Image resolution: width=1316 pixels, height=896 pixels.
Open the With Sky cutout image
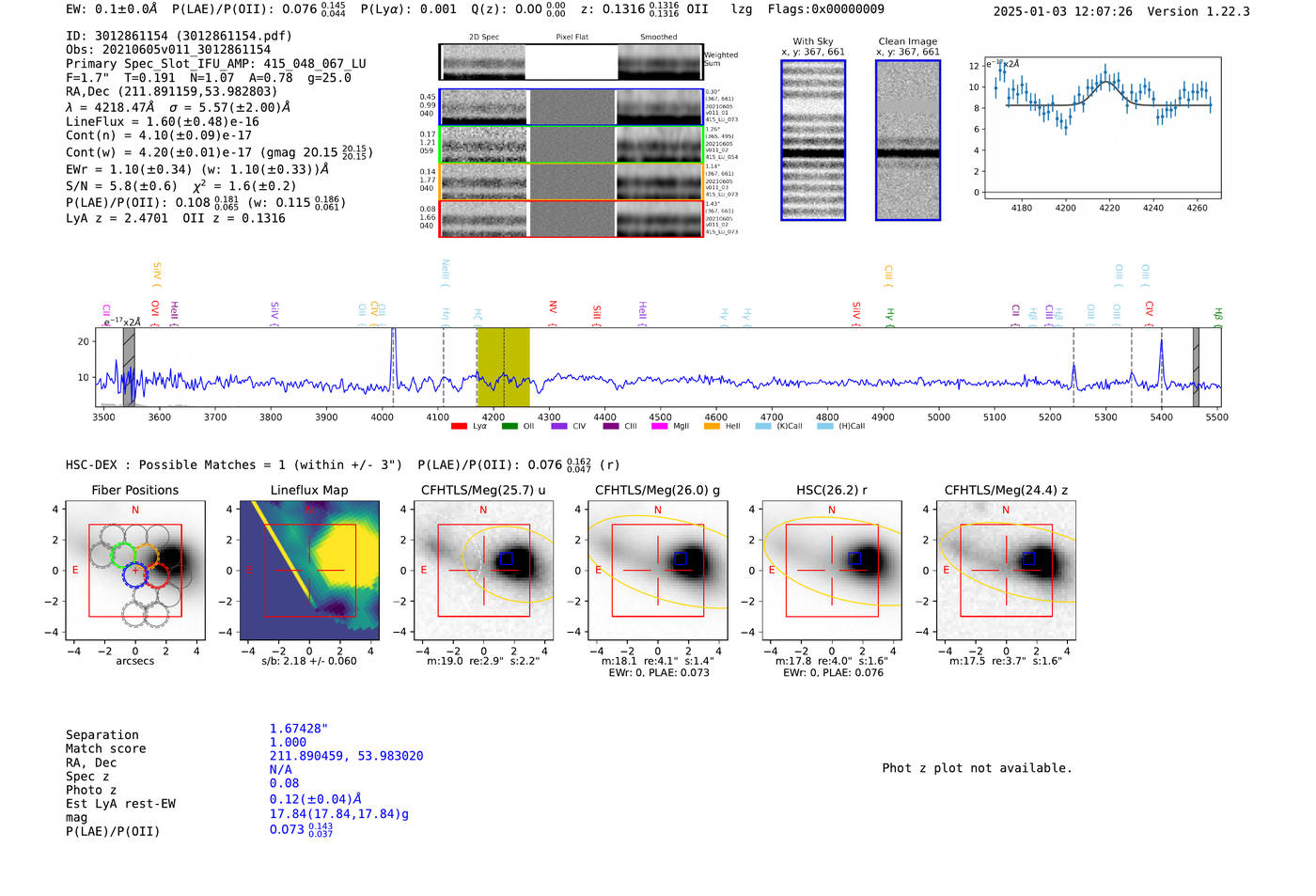coord(813,140)
